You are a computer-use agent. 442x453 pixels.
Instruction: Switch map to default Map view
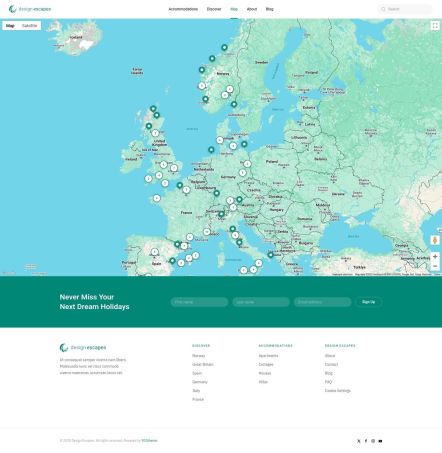10,26
